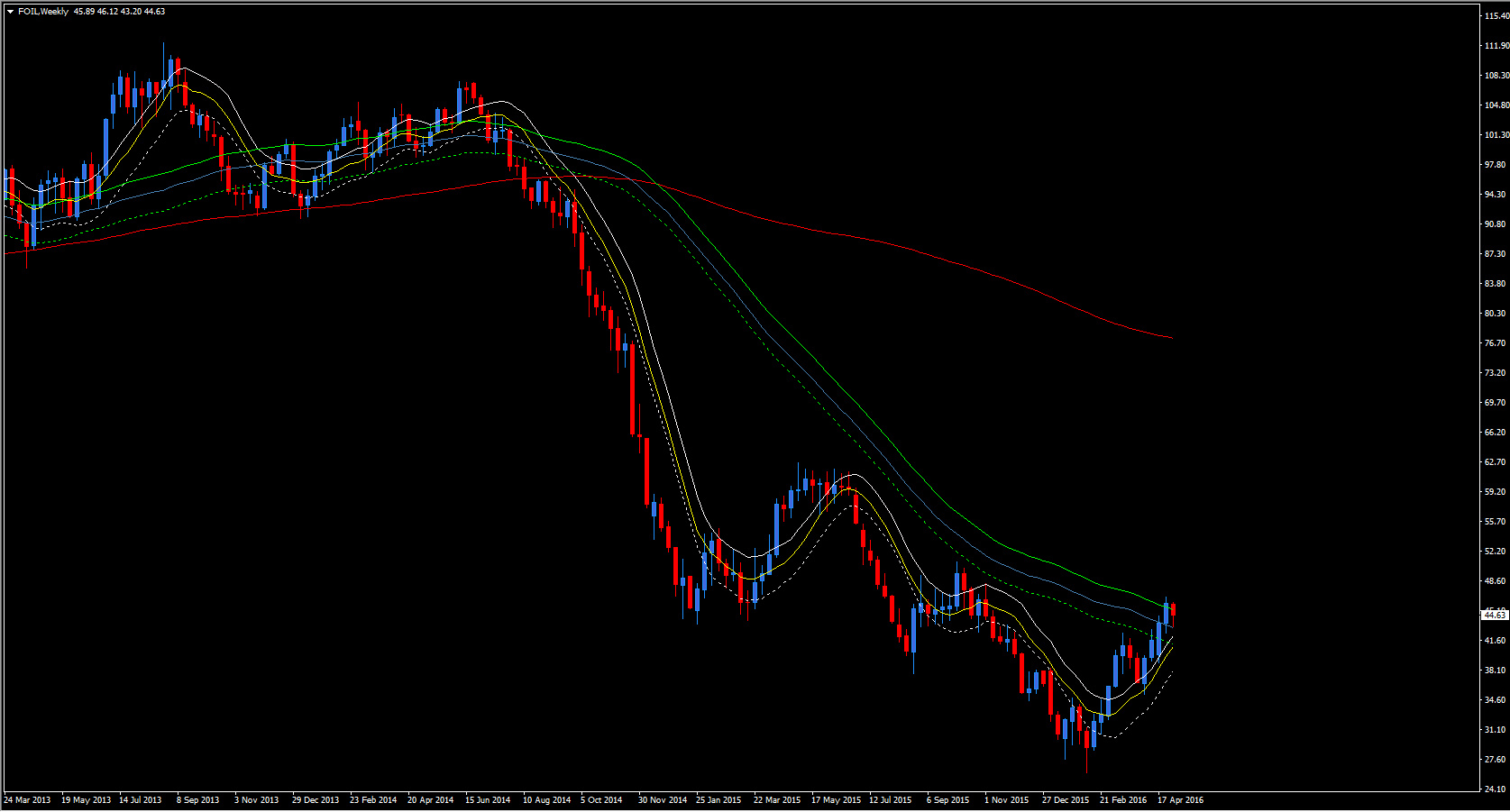Click the 115.40 price axis label
The height and width of the screenshot is (812, 1510).
coord(1496,16)
